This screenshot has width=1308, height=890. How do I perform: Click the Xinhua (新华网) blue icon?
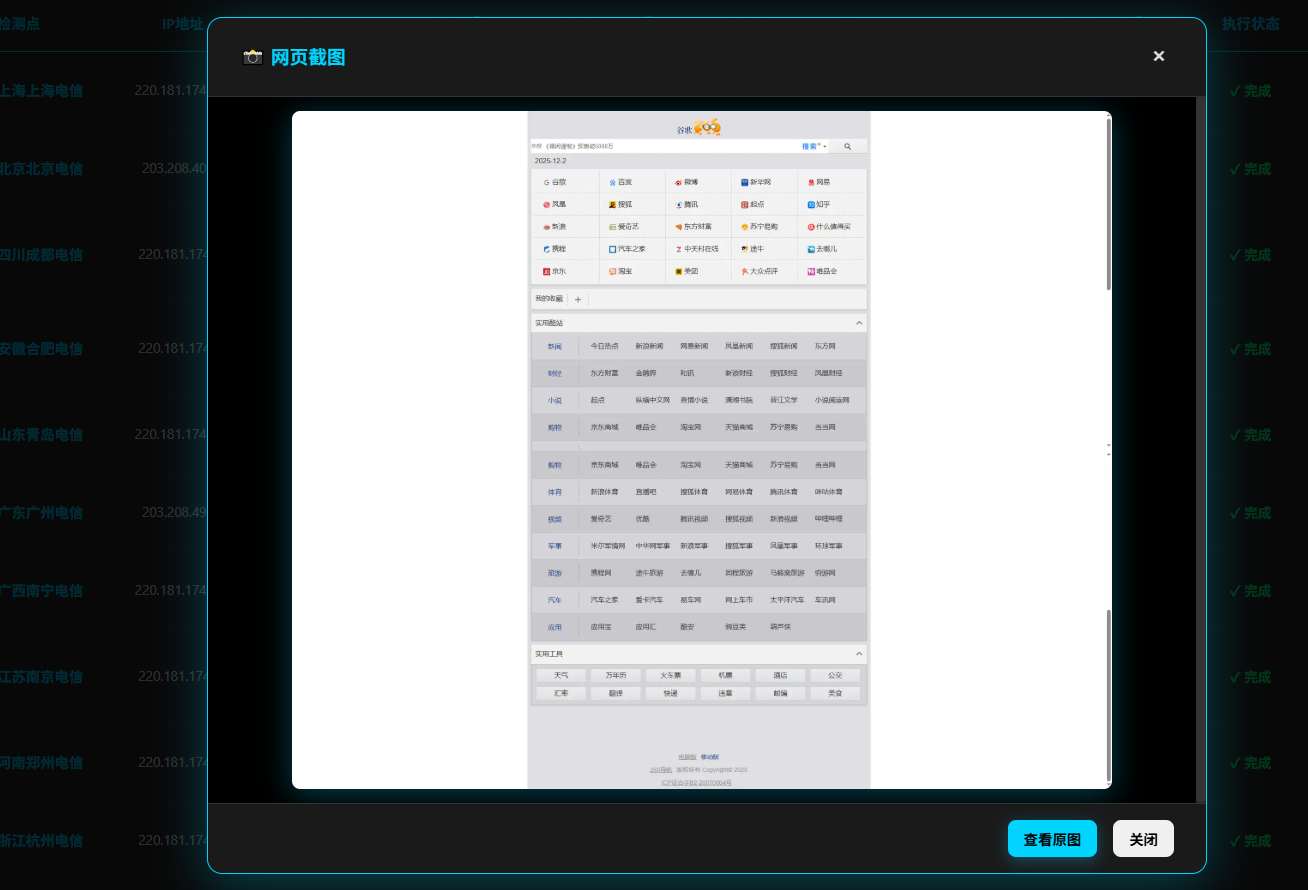coord(744,182)
